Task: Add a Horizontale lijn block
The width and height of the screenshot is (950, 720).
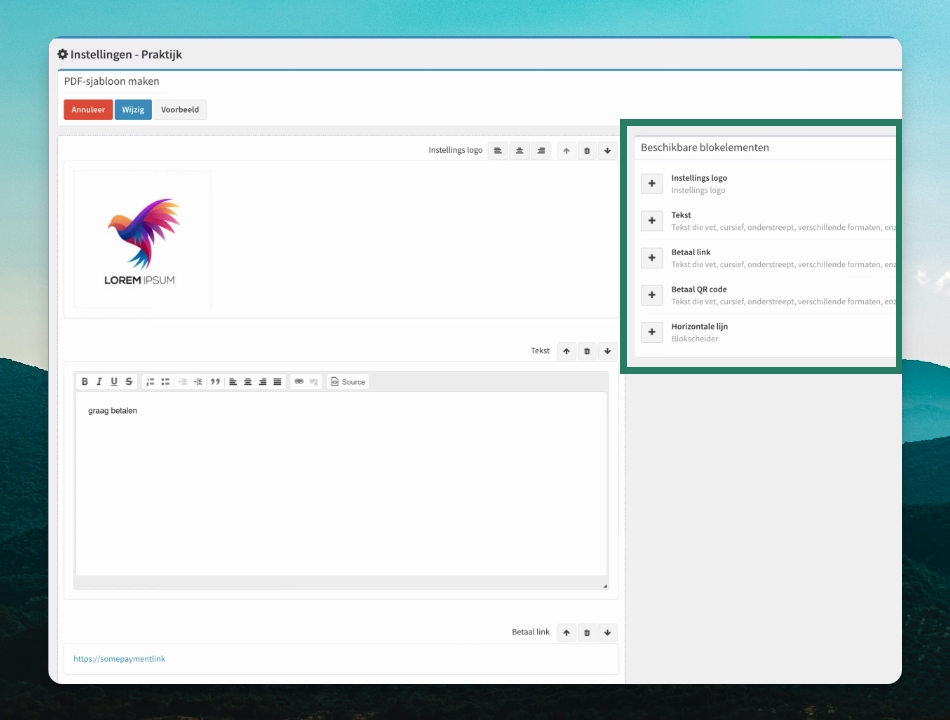Action: point(652,332)
